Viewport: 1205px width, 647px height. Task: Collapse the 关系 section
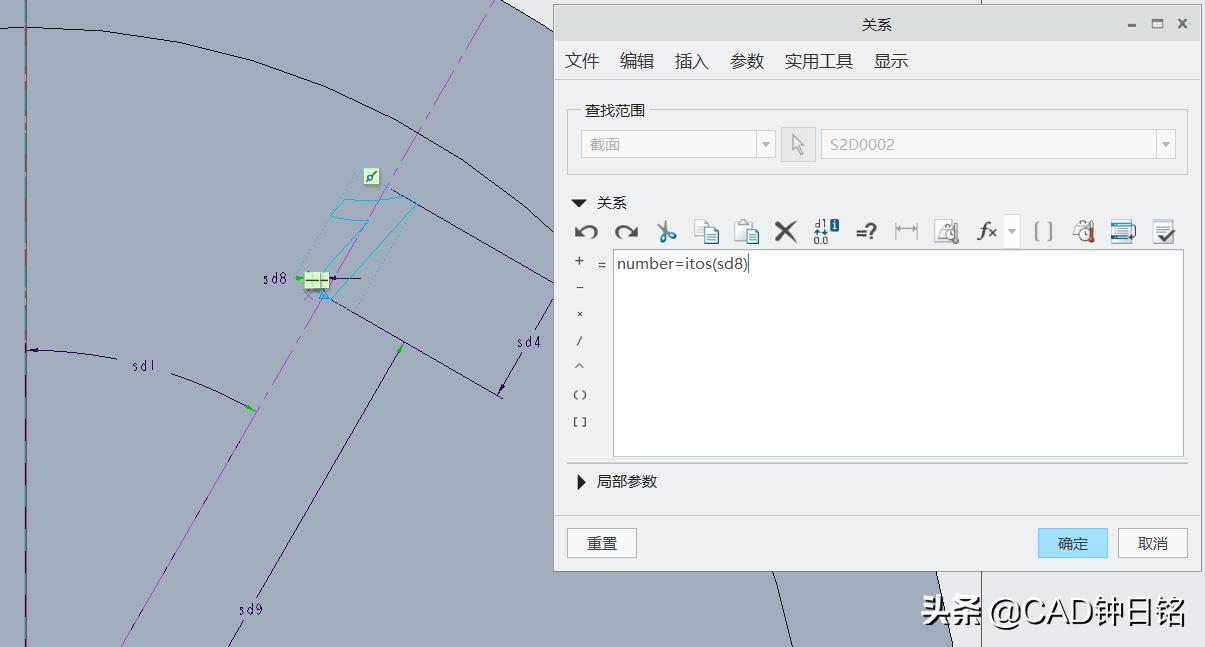(578, 202)
